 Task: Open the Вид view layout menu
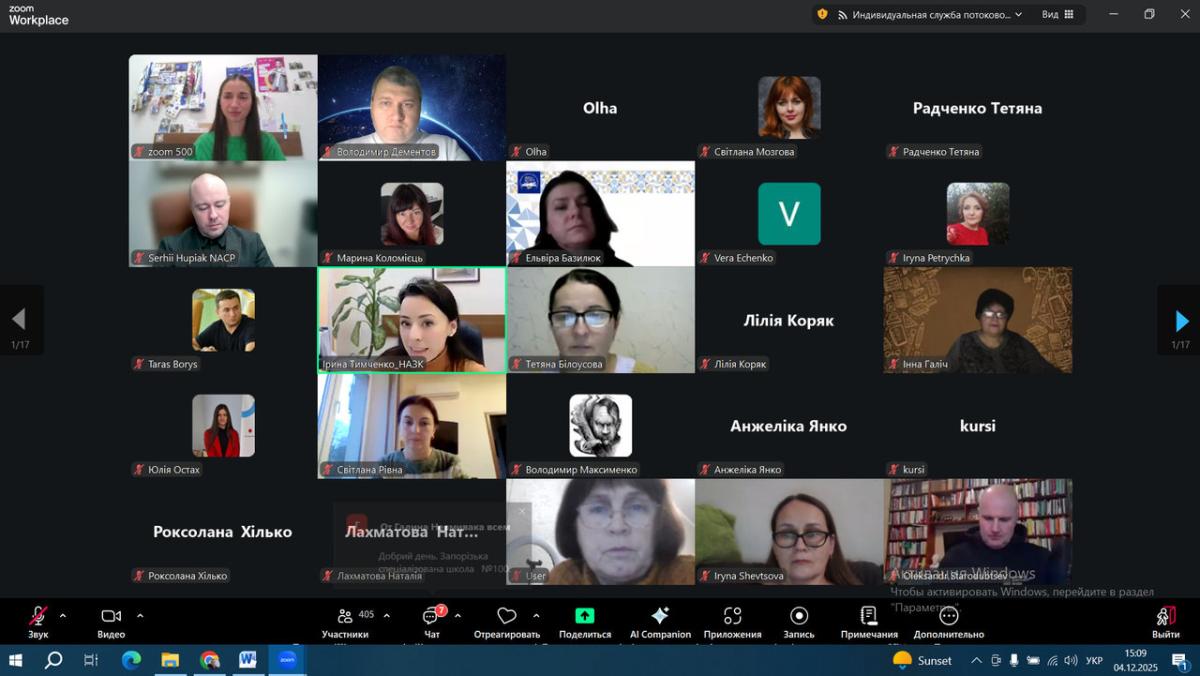click(1058, 14)
